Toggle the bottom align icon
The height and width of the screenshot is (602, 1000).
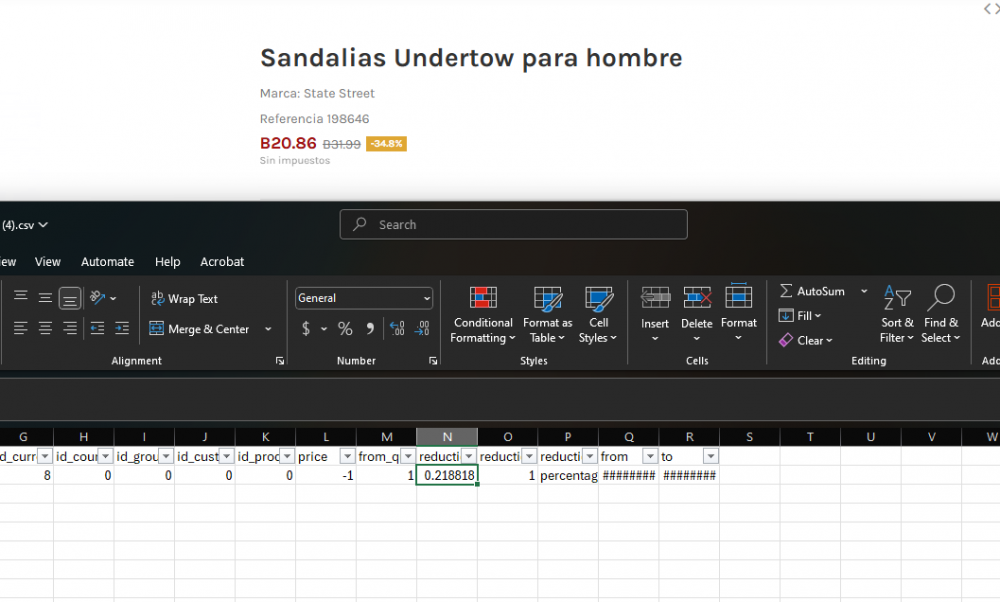coord(70,298)
